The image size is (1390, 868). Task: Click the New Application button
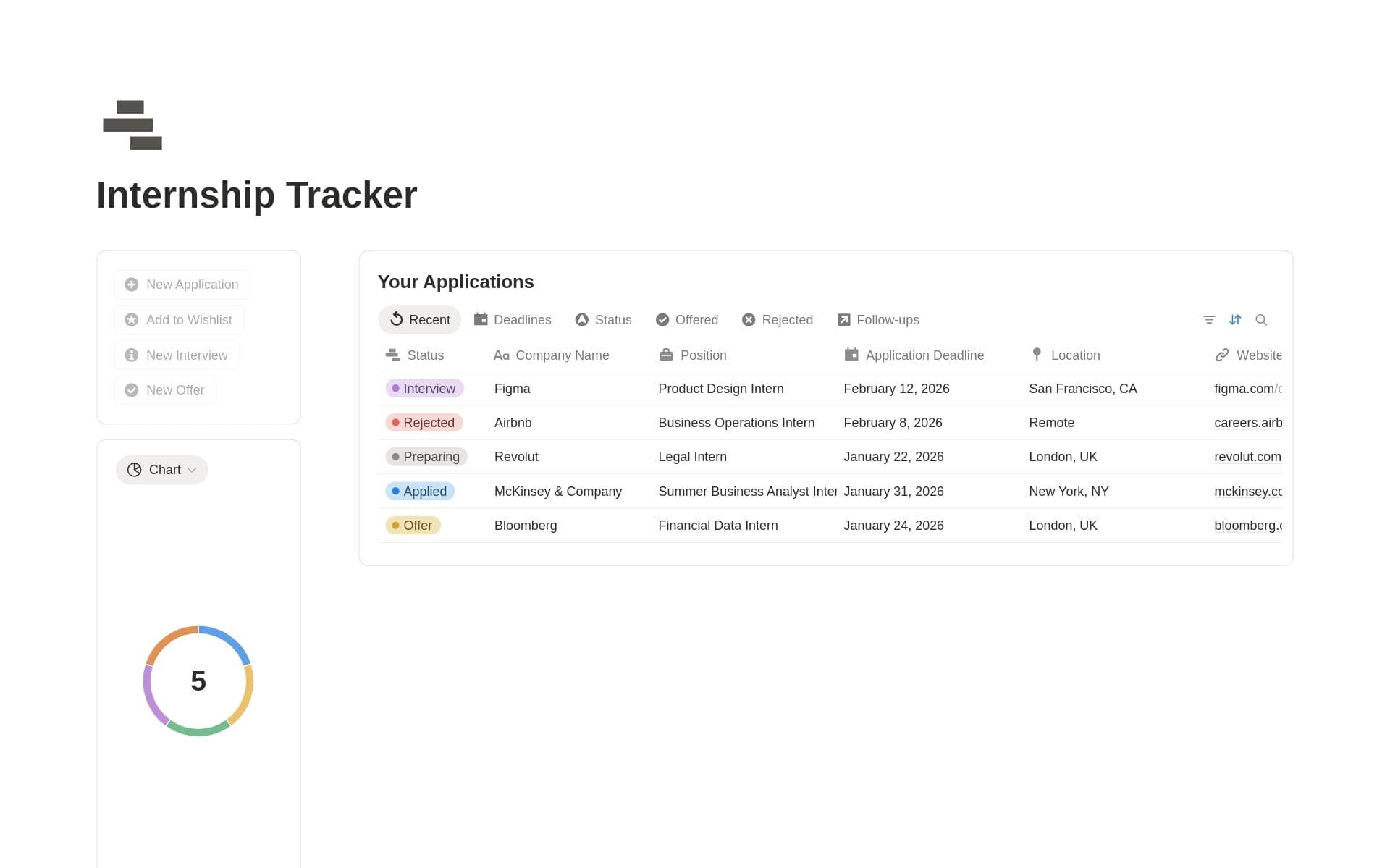pyautogui.click(x=182, y=285)
